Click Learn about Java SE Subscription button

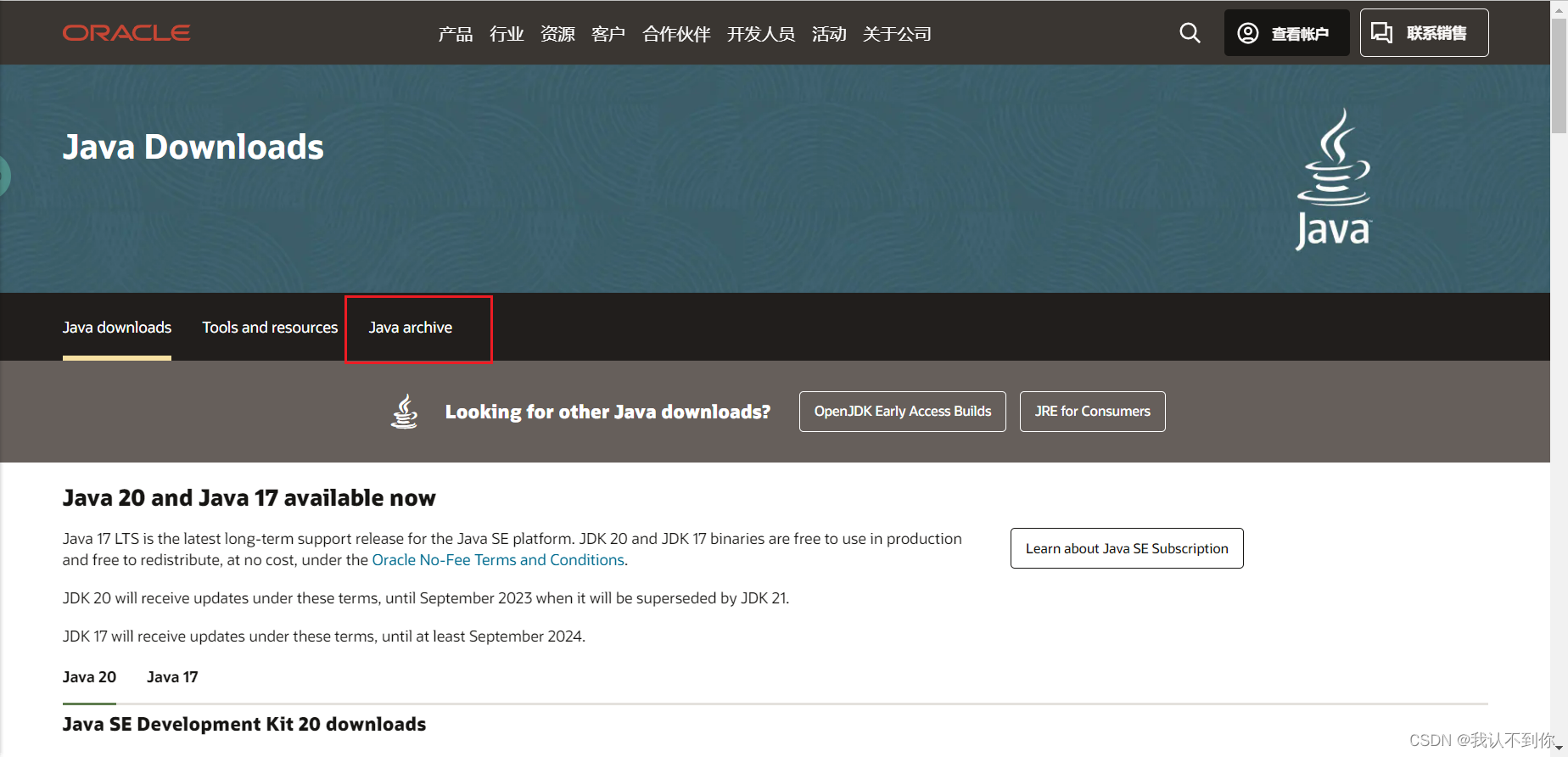click(1127, 548)
